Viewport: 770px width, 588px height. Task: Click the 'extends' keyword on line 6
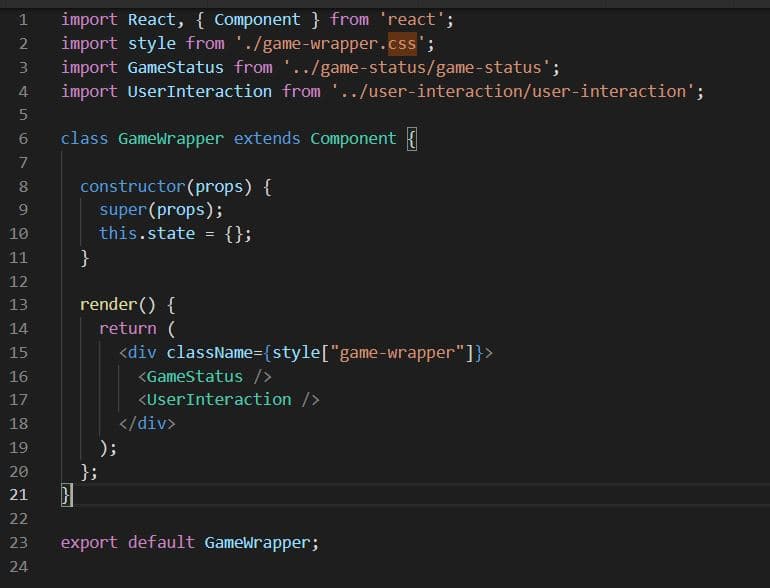click(x=267, y=139)
